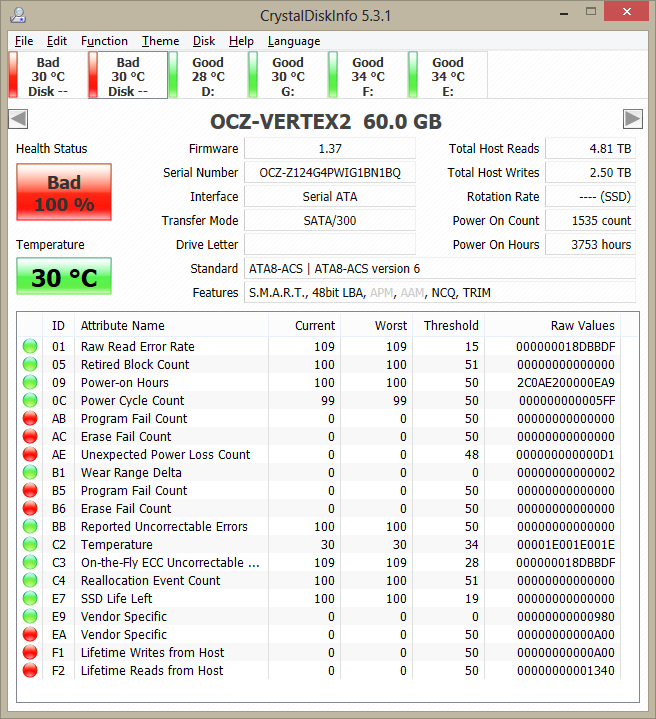
Task: Click the Transfer Mode field SATA/300
Action: 330,221
